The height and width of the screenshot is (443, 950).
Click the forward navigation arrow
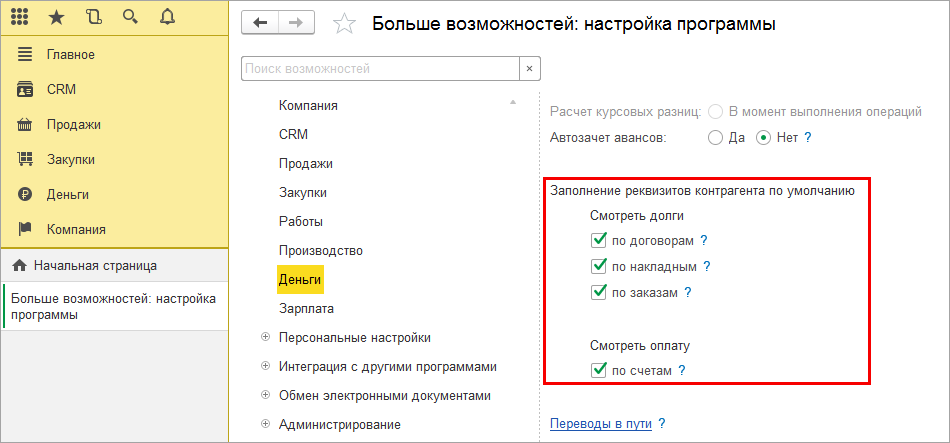click(295, 23)
